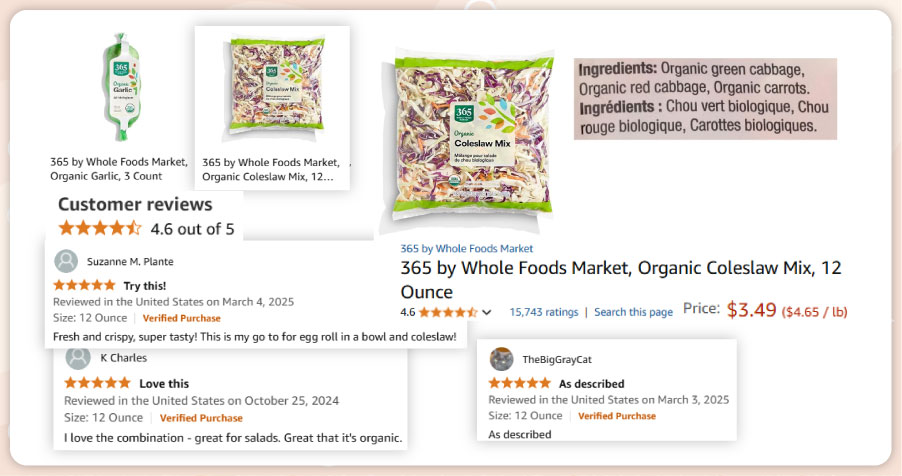Click K Charles' profile avatar icon
The height and width of the screenshot is (476, 902).
point(78,358)
